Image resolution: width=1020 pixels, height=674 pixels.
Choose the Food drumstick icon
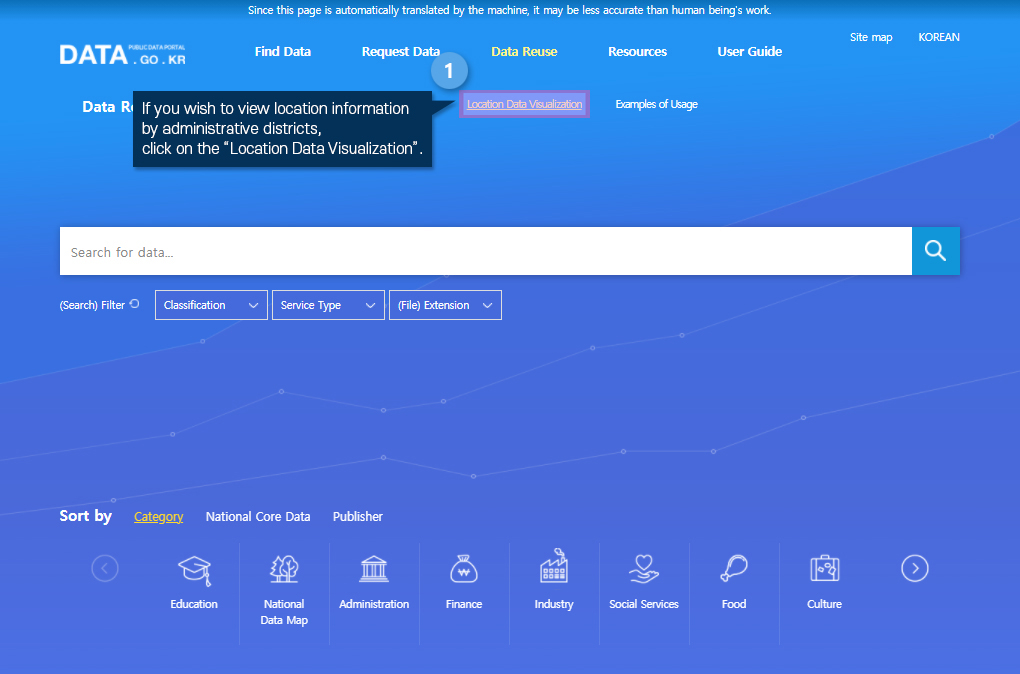click(734, 569)
